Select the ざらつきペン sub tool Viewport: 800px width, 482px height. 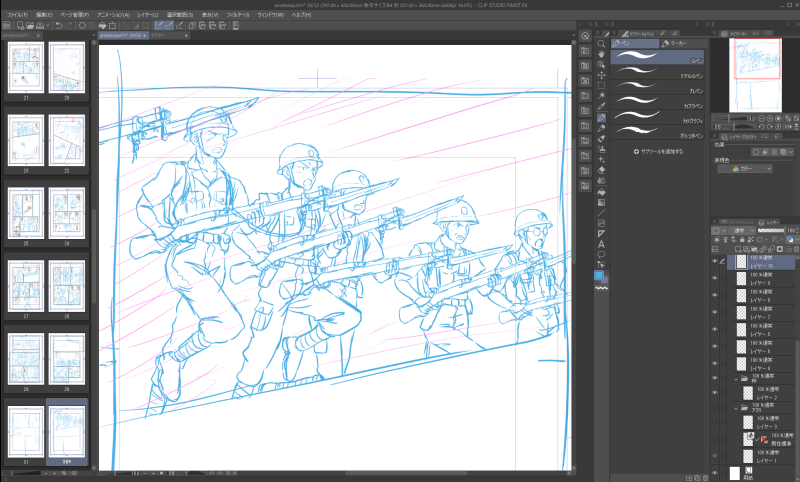(x=657, y=132)
